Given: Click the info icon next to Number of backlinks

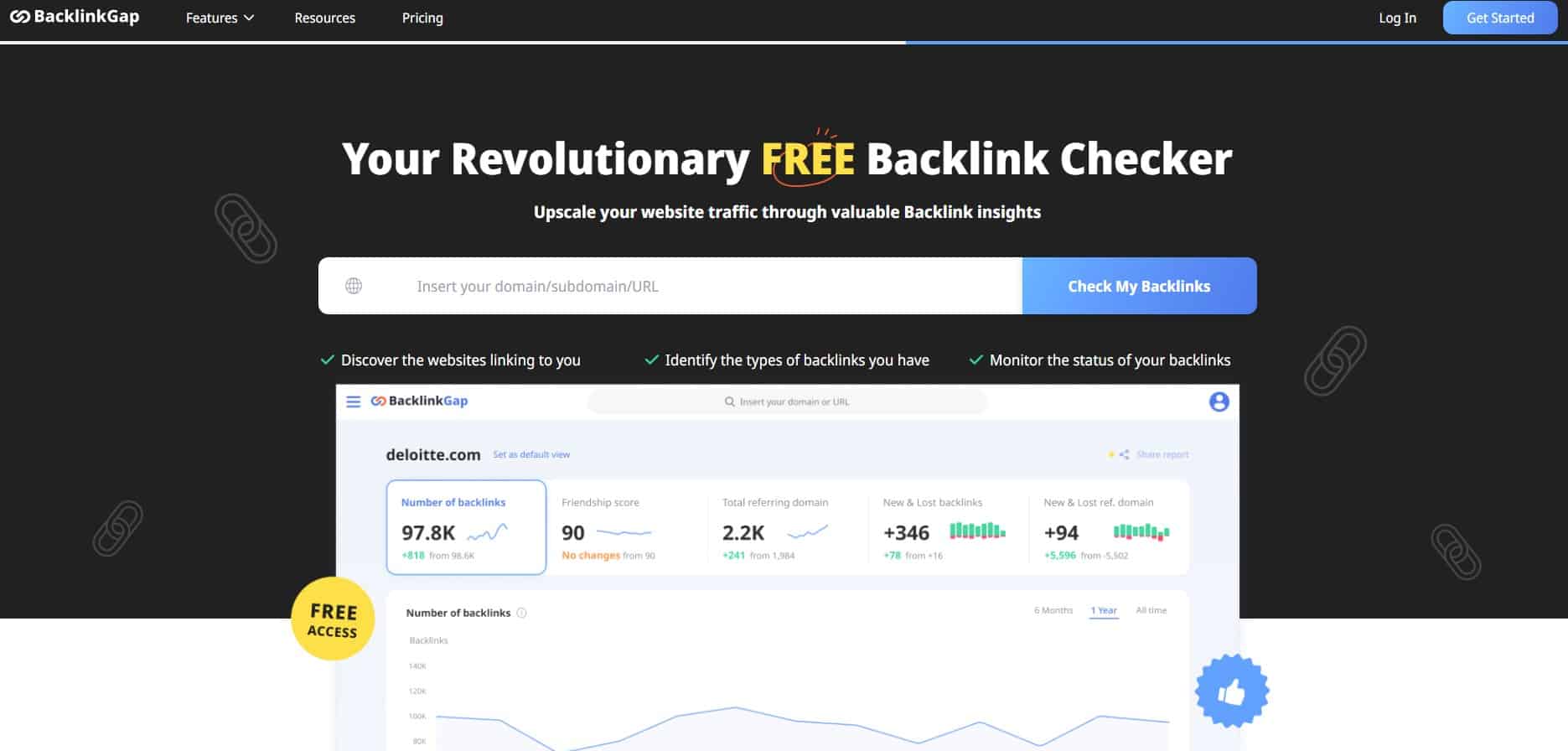Looking at the screenshot, I should (x=521, y=613).
